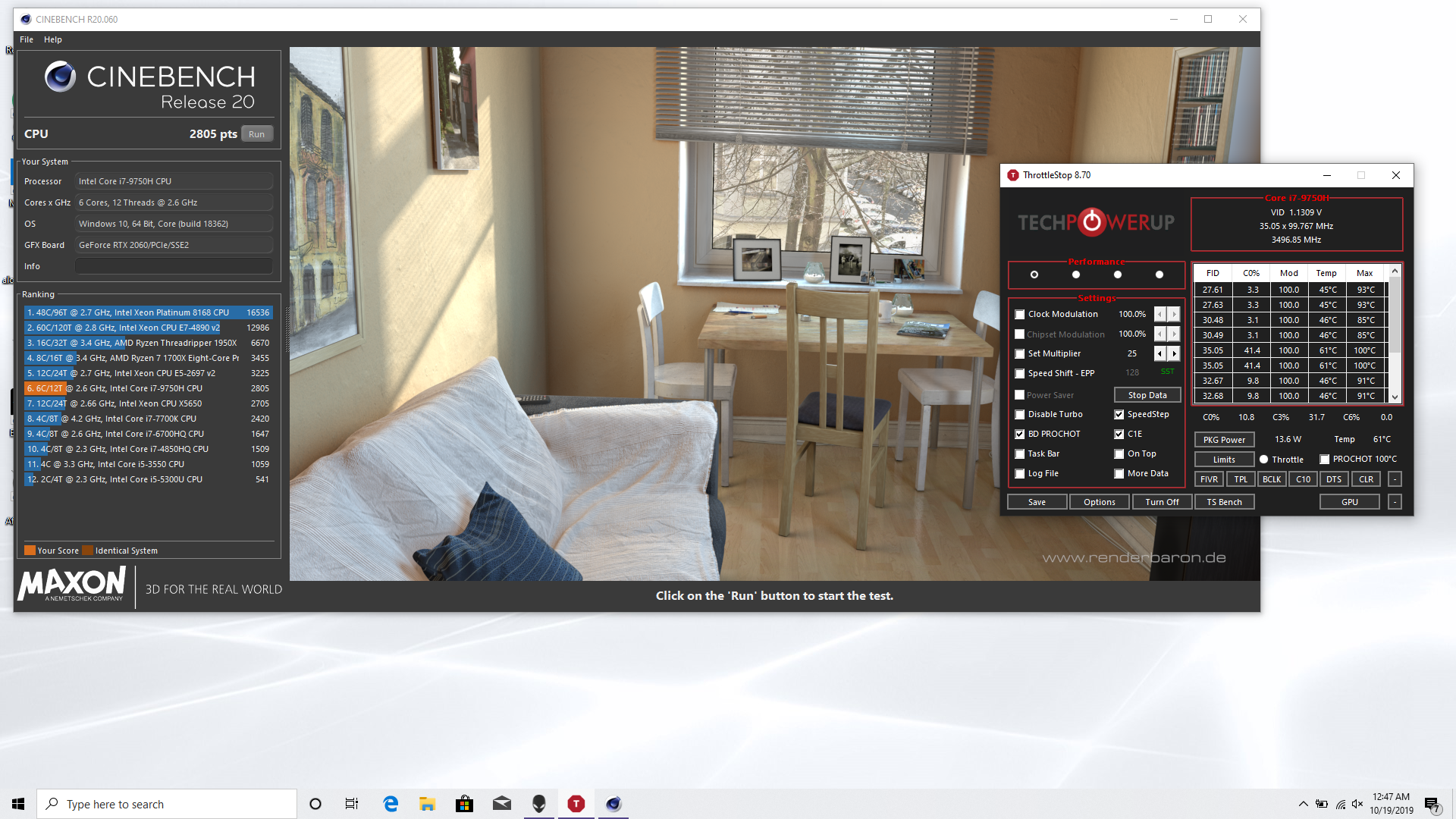Uncheck the BD PROCHOT checkbox
Viewport: 1456px width, 819px height.
pos(1020,435)
